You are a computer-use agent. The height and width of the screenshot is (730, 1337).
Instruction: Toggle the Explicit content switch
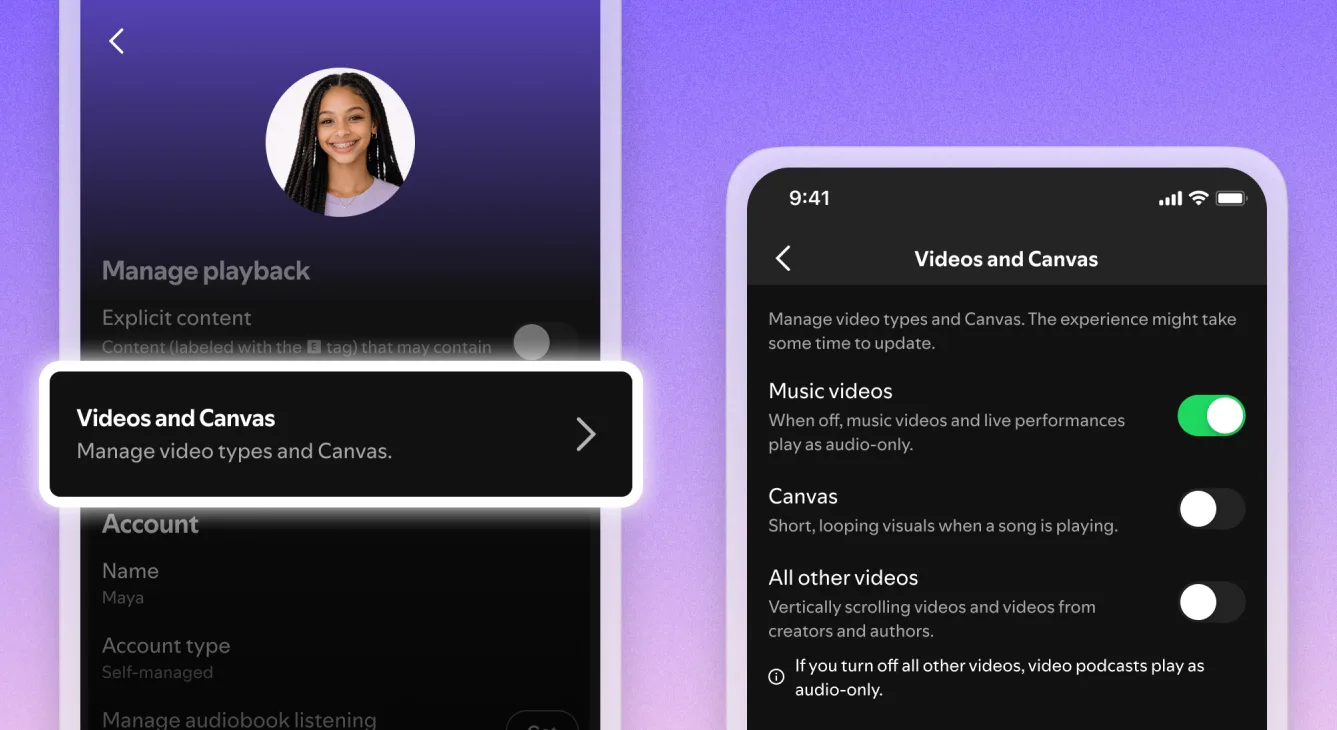(x=545, y=342)
